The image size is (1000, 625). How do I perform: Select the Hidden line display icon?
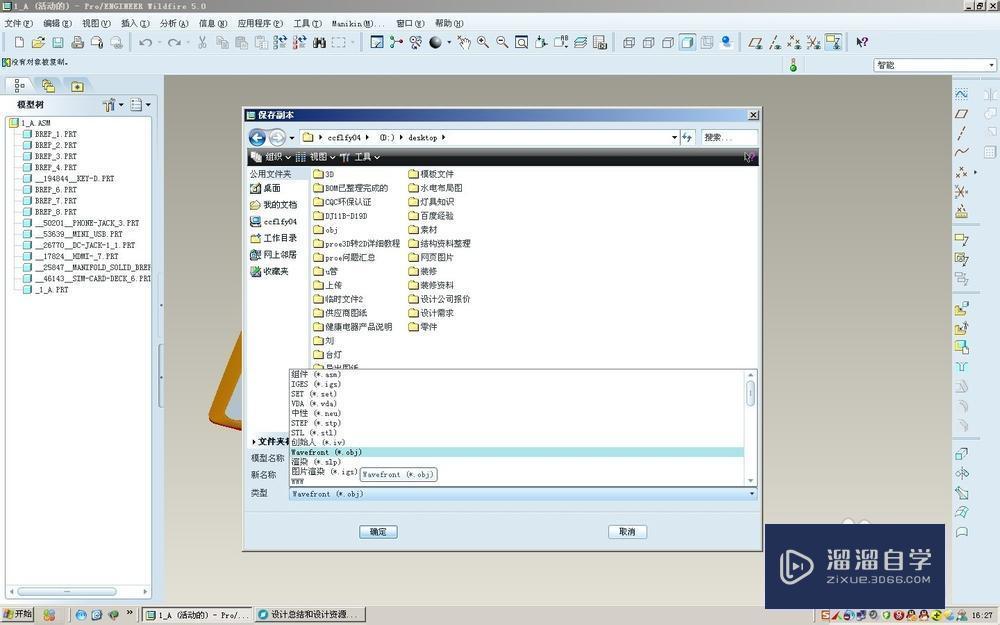point(649,42)
